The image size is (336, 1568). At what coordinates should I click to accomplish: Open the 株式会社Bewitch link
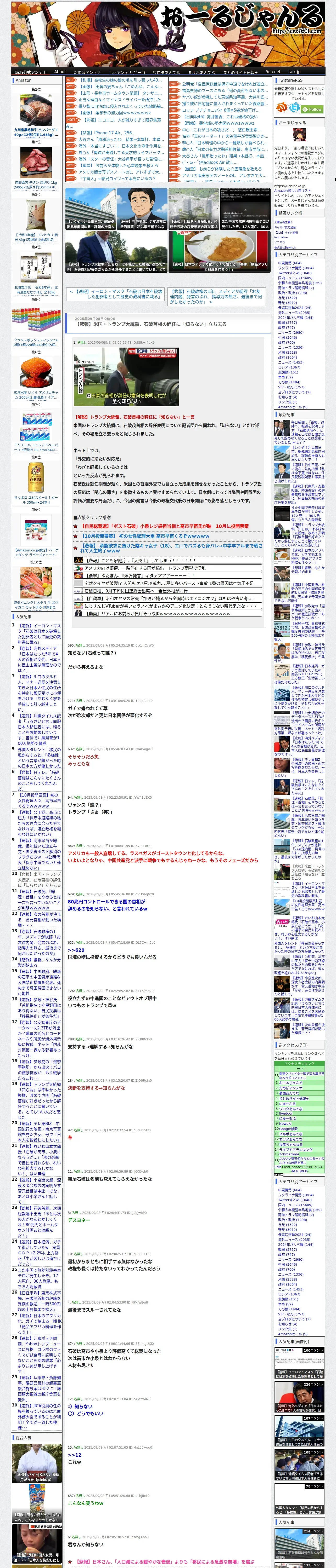(285, 248)
